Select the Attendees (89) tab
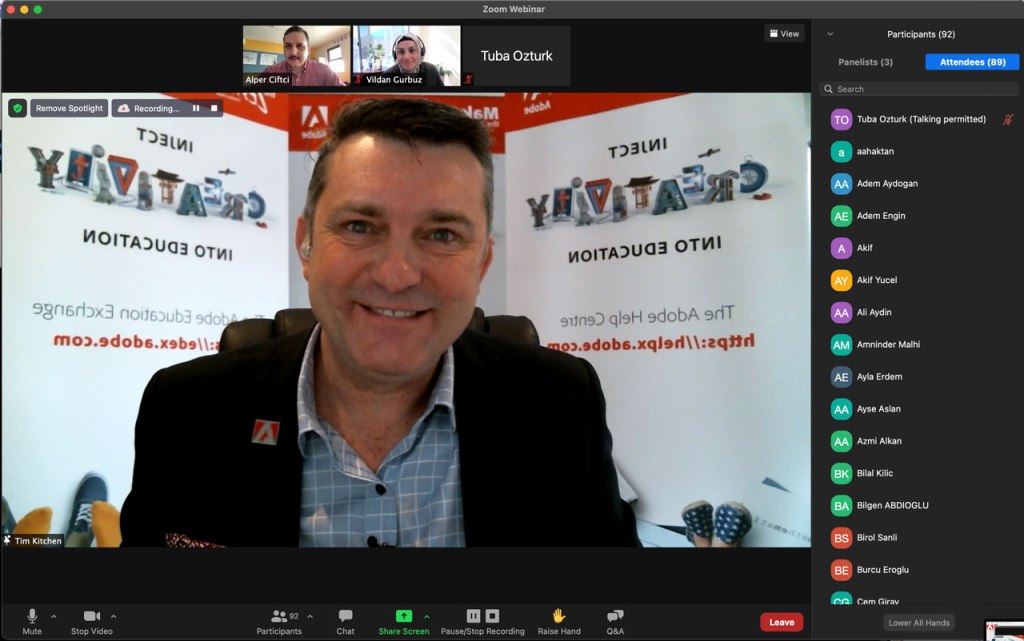The image size is (1024, 641). (x=972, y=62)
